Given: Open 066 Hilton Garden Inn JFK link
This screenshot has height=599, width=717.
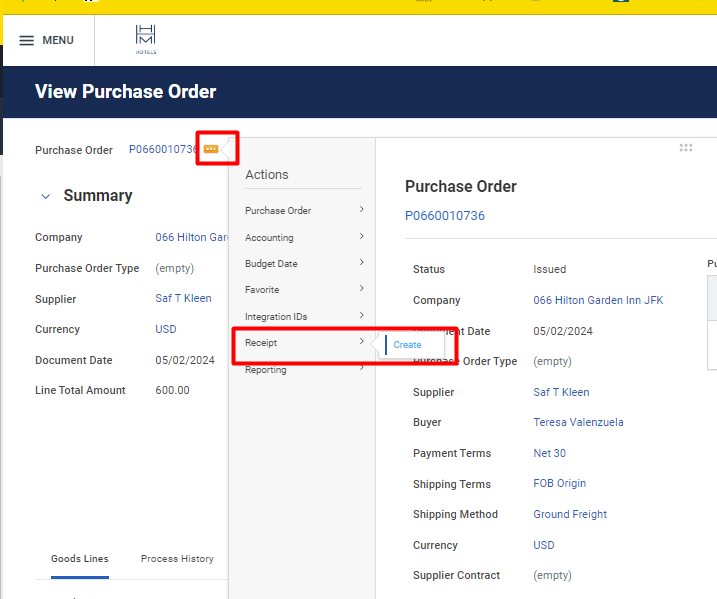Looking at the screenshot, I should tap(598, 300).
